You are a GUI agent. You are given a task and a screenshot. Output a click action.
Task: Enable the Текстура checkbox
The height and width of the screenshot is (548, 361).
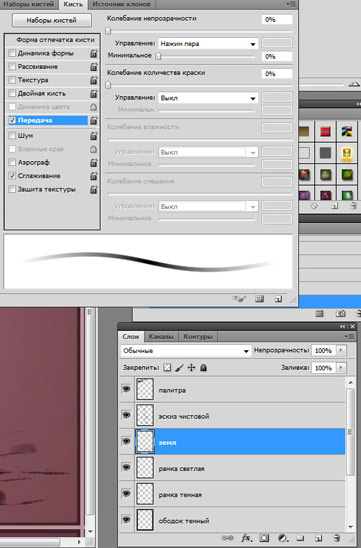click(12, 80)
